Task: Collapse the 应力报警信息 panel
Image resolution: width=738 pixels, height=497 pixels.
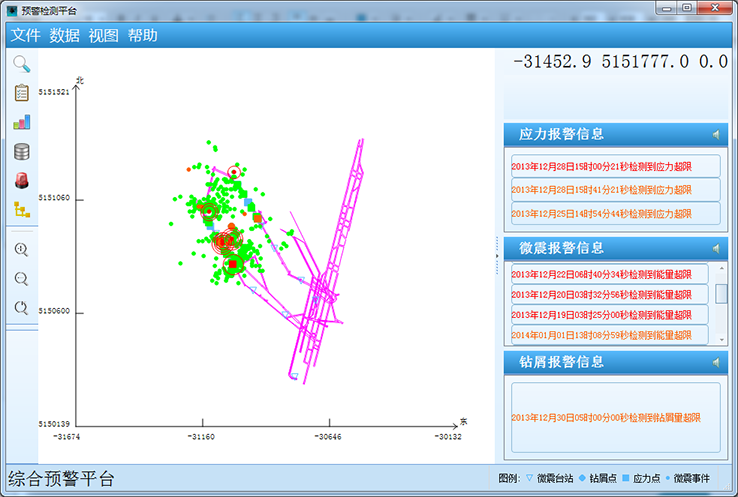Action: [715, 134]
